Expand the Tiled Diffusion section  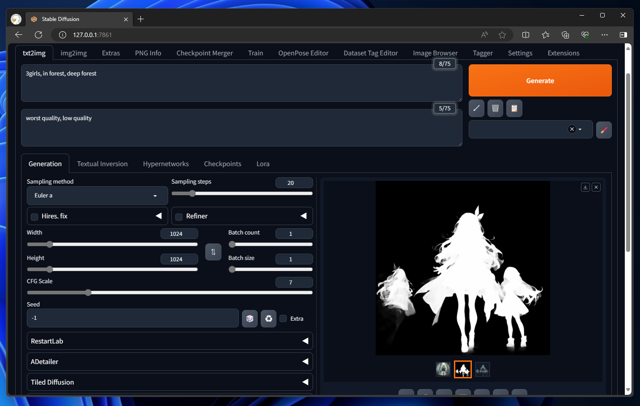[169, 382]
